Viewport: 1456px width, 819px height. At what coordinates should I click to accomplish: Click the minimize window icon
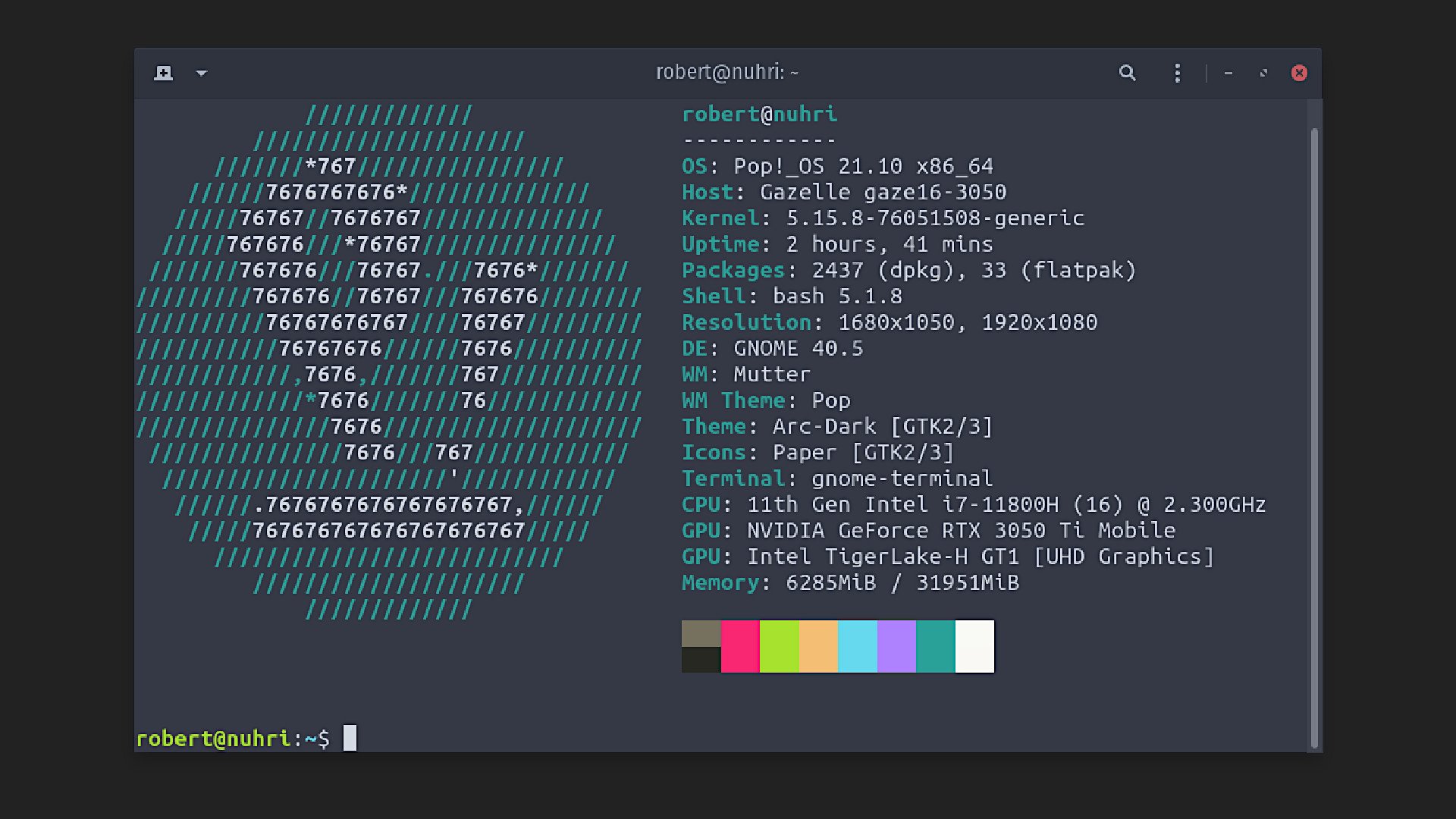pos(1228,73)
